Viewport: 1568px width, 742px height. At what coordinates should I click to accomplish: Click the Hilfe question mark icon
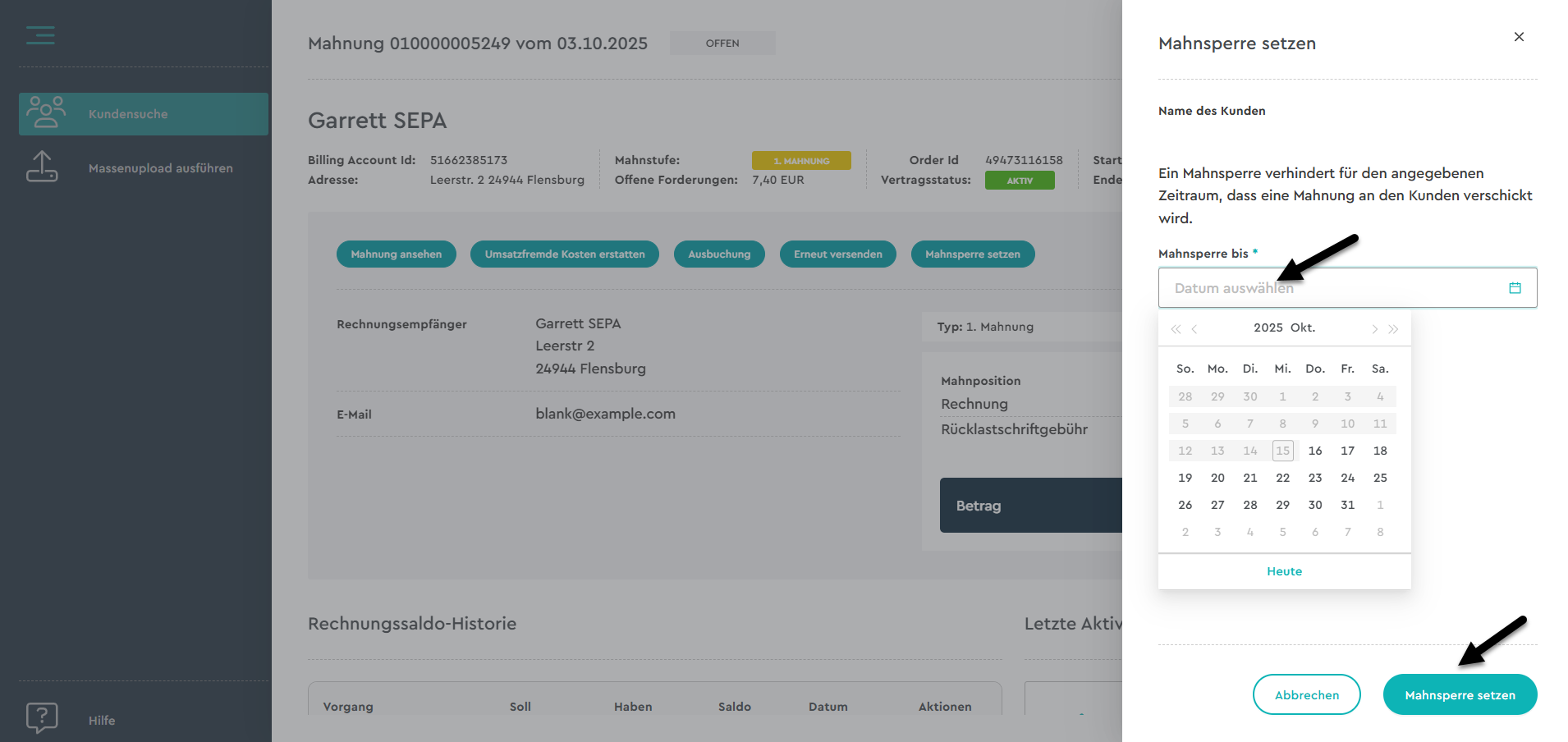click(x=42, y=718)
